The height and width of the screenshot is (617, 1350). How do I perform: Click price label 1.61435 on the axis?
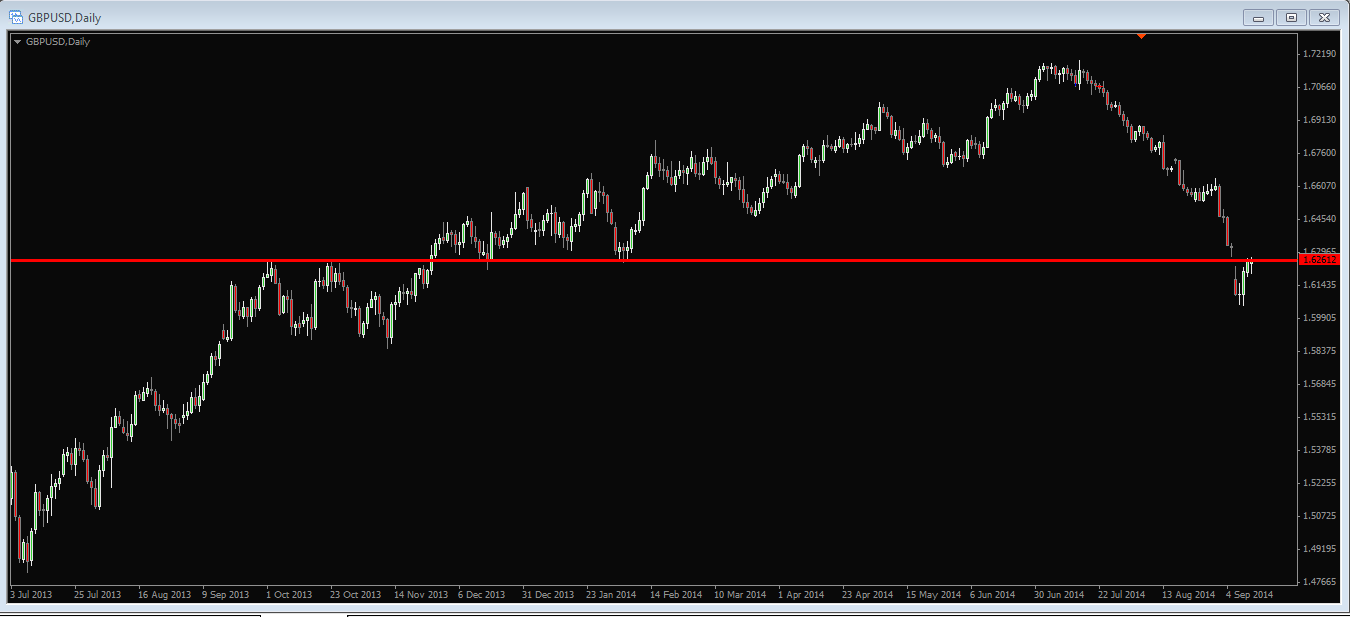coord(1320,285)
